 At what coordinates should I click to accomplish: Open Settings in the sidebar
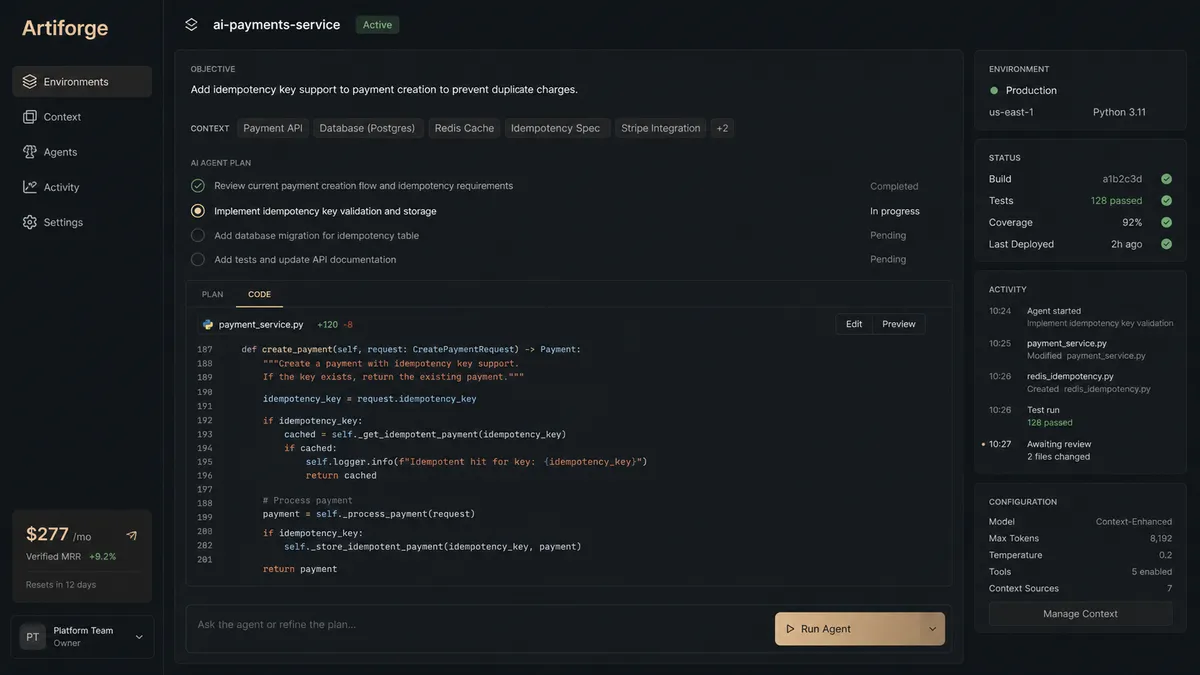pos(82,222)
